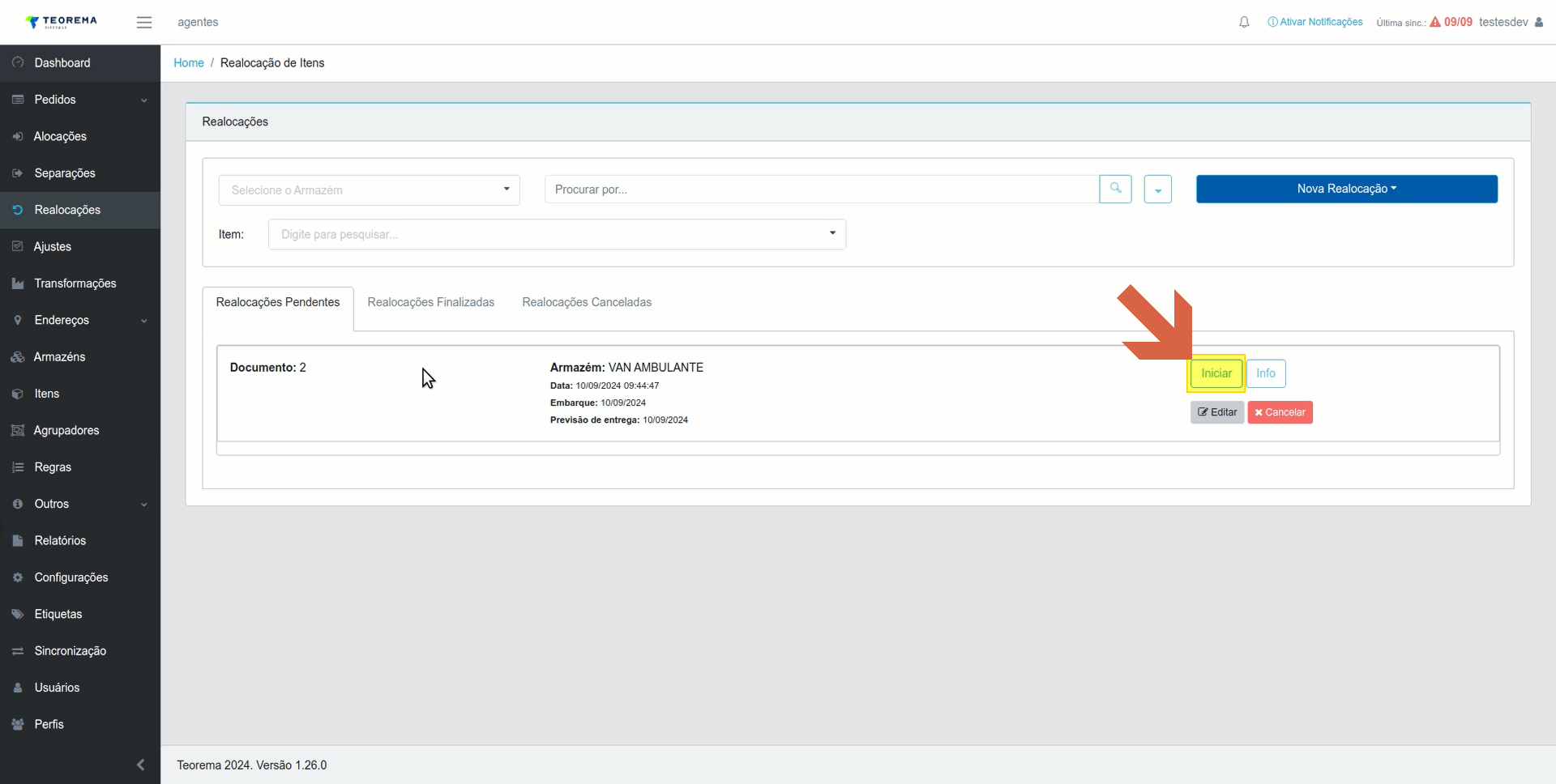Click the Documento: 2 label
1556x784 pixels.
tap(267, 367)
